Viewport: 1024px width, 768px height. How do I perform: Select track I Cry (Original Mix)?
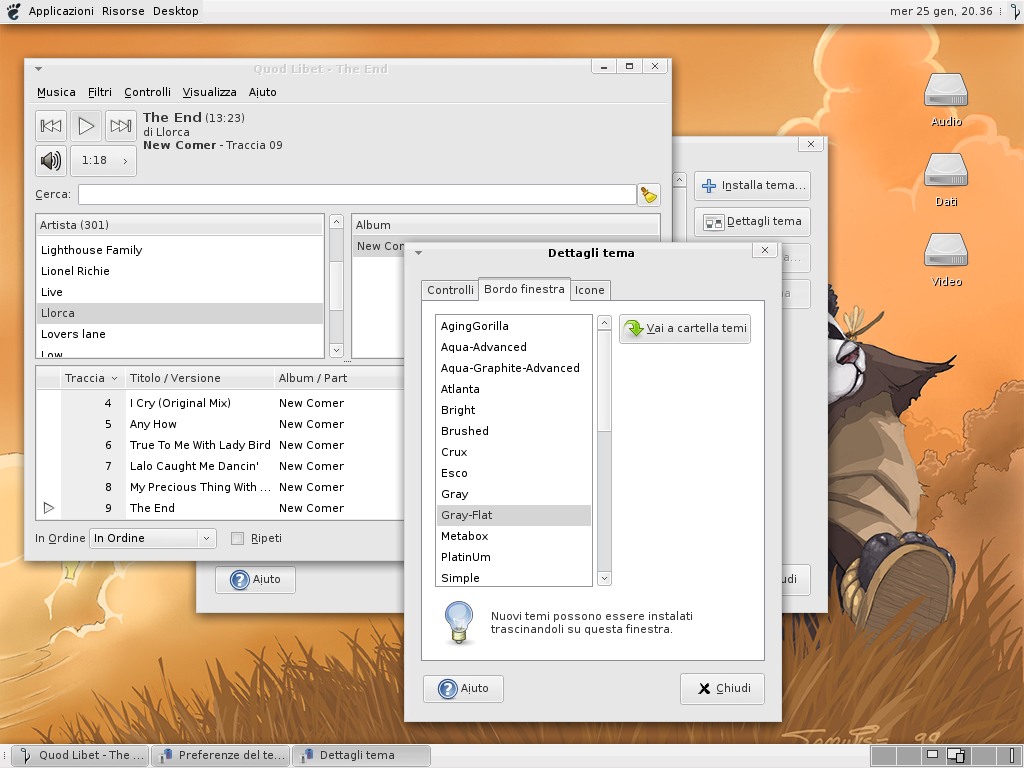pos(220,403)
